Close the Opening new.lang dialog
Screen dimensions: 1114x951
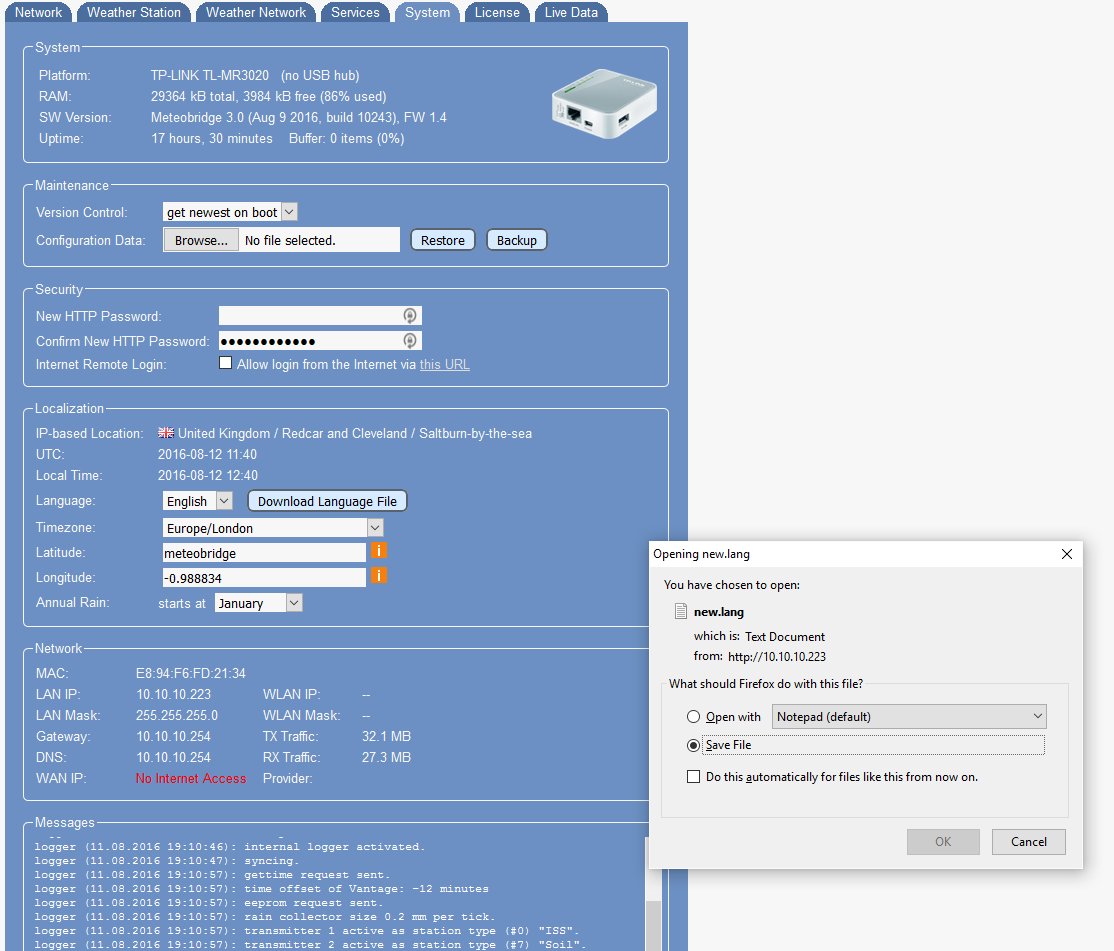[1066, 554]
